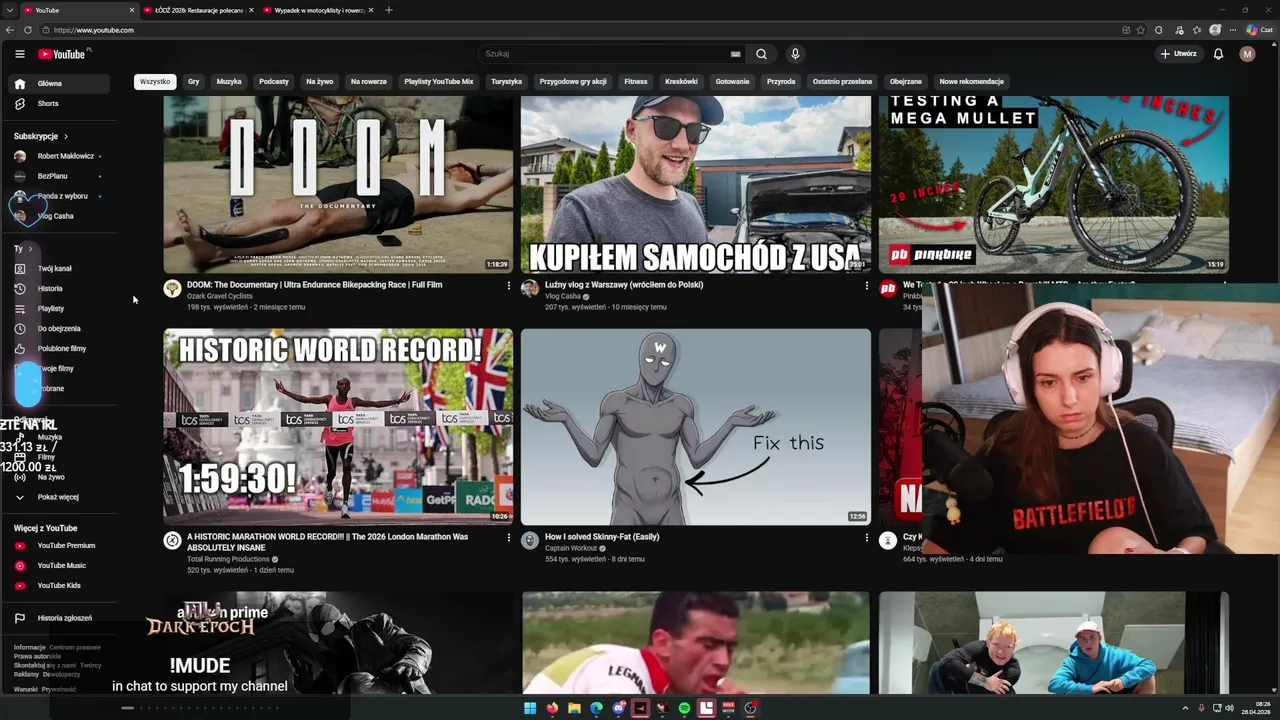Image resolution: width=1280 pixels, height=720 pixels.
Task: Play the DOOM documentary thumbnail
Action: point(338,185)
